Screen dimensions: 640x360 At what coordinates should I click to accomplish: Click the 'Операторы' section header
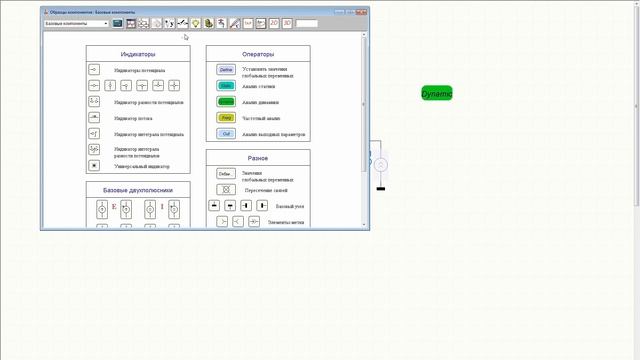click(258, 54)
